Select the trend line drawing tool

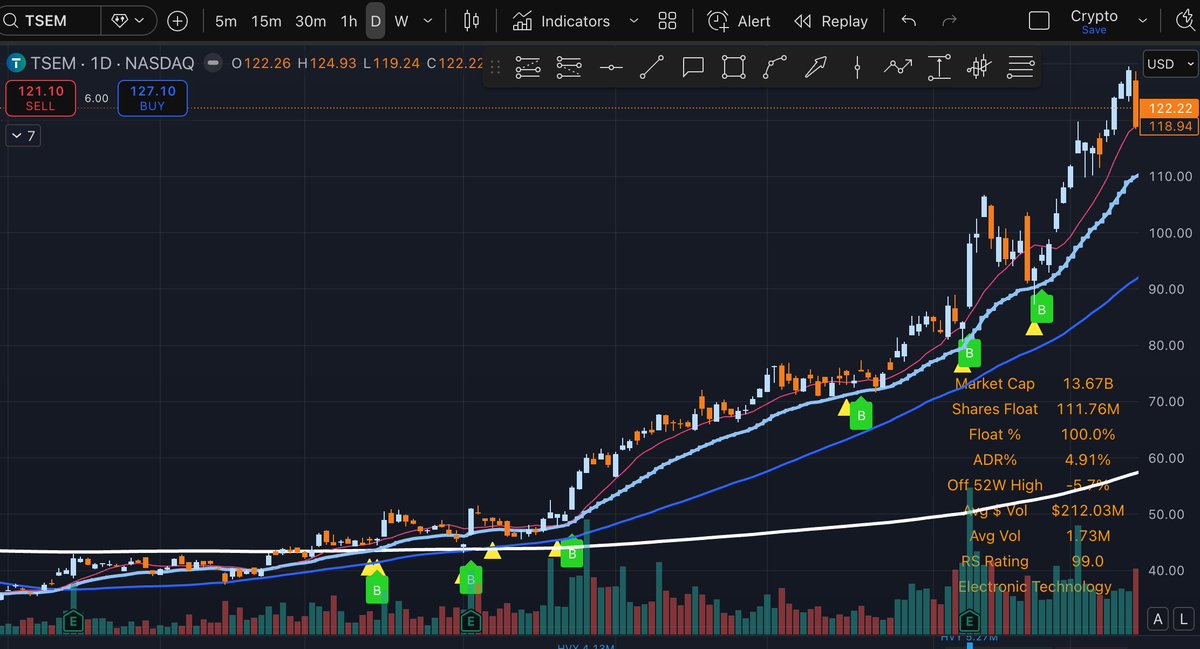coord(652,67)
